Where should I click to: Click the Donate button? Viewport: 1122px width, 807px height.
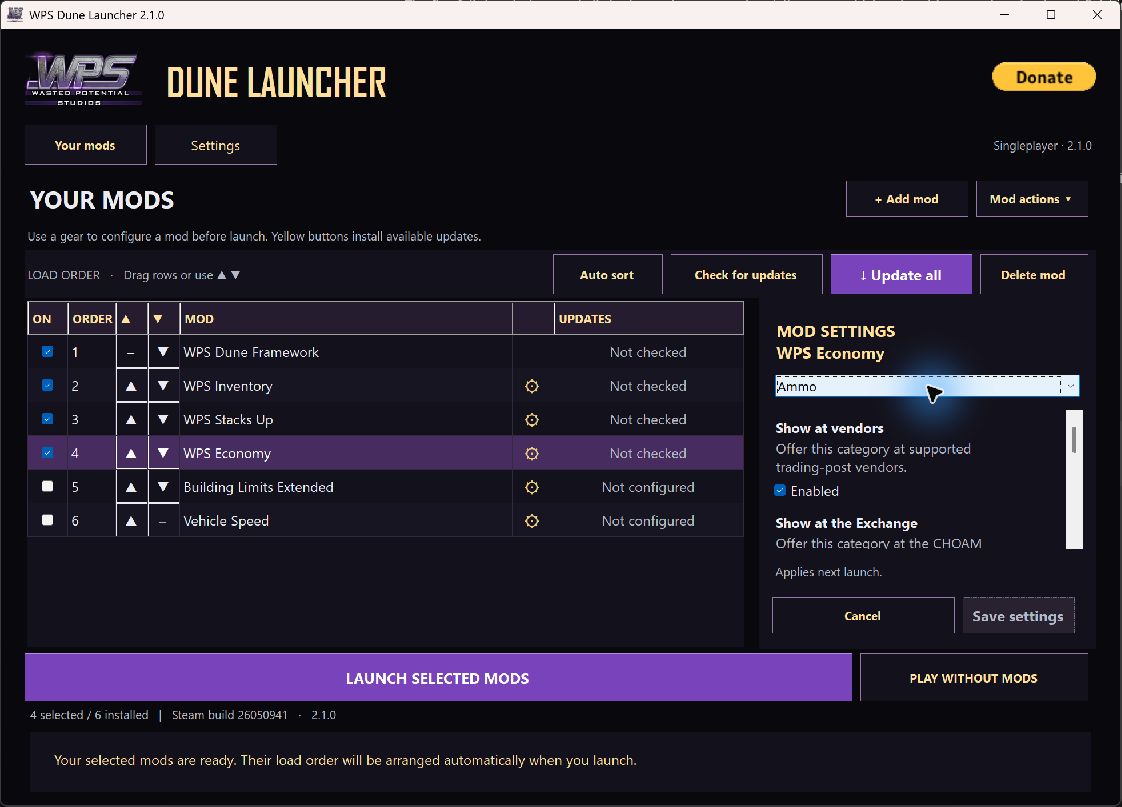click(x=1043, y=77)
